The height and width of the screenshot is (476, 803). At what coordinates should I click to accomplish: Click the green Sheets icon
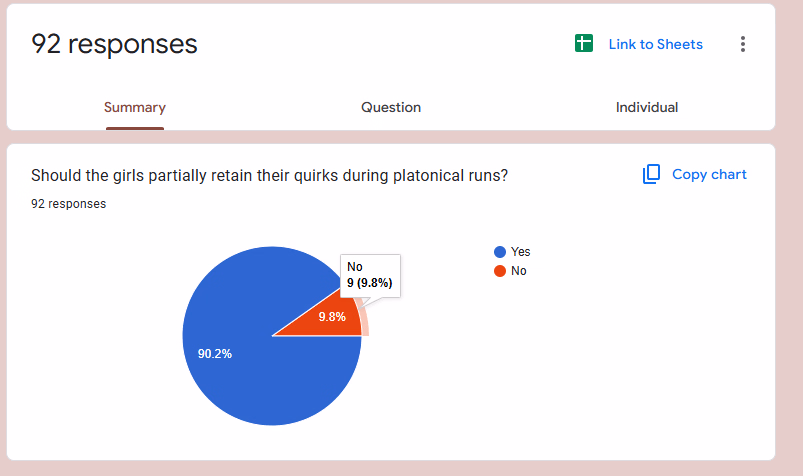point(584,44)
